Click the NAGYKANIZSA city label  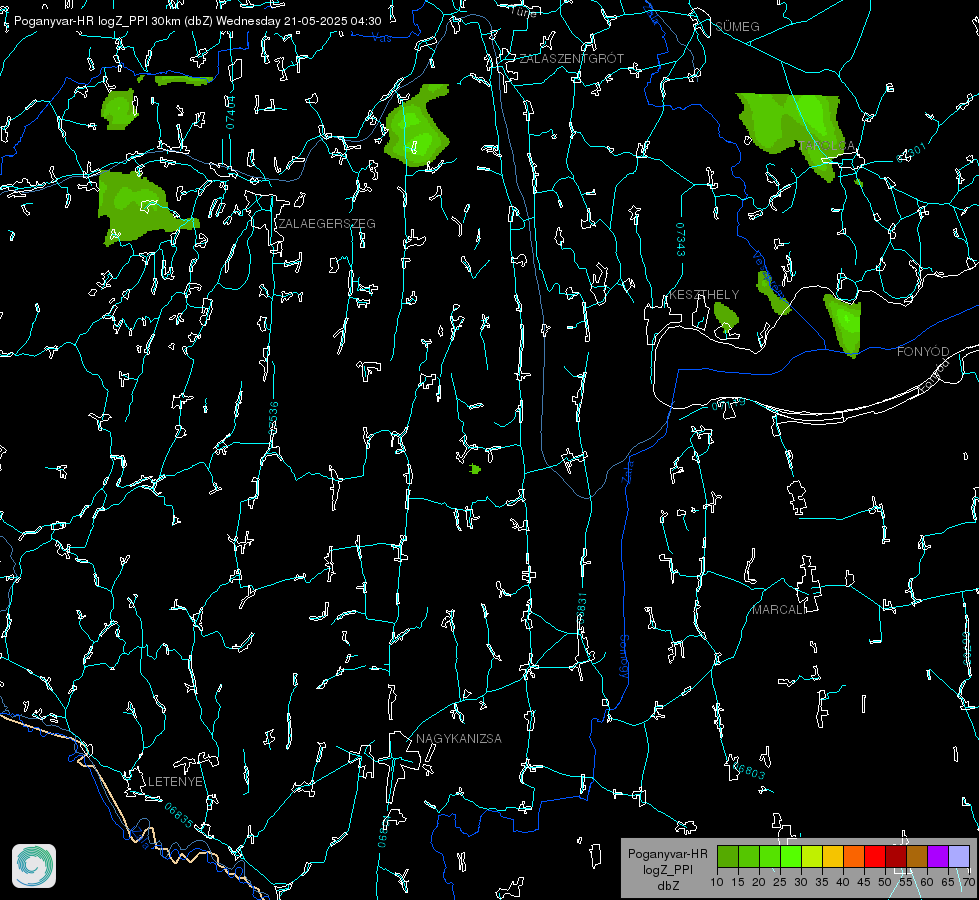(459, 738)
